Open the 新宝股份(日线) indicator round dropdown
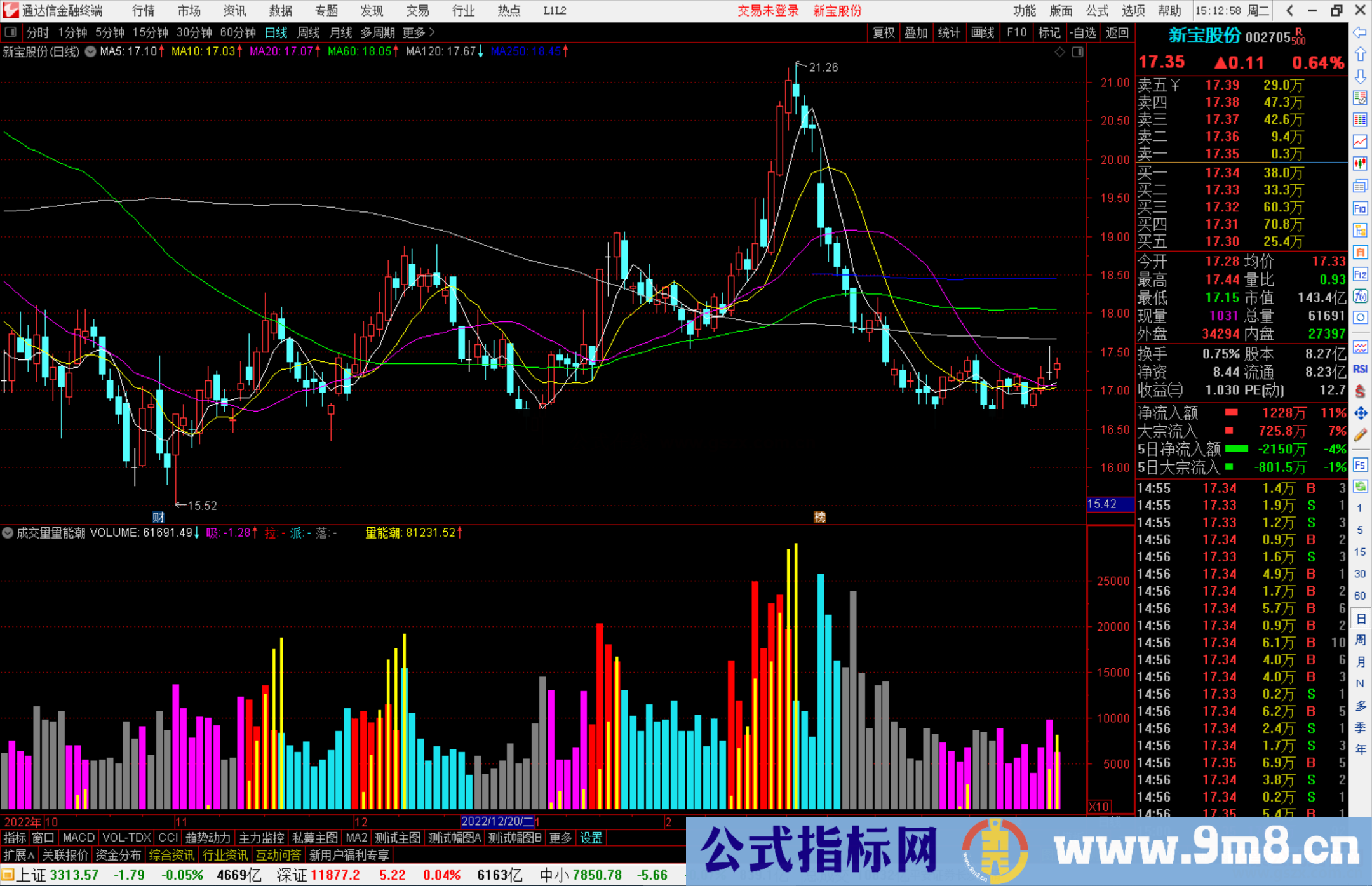Viewport: 1372px width, 886px height. [91, 51]
